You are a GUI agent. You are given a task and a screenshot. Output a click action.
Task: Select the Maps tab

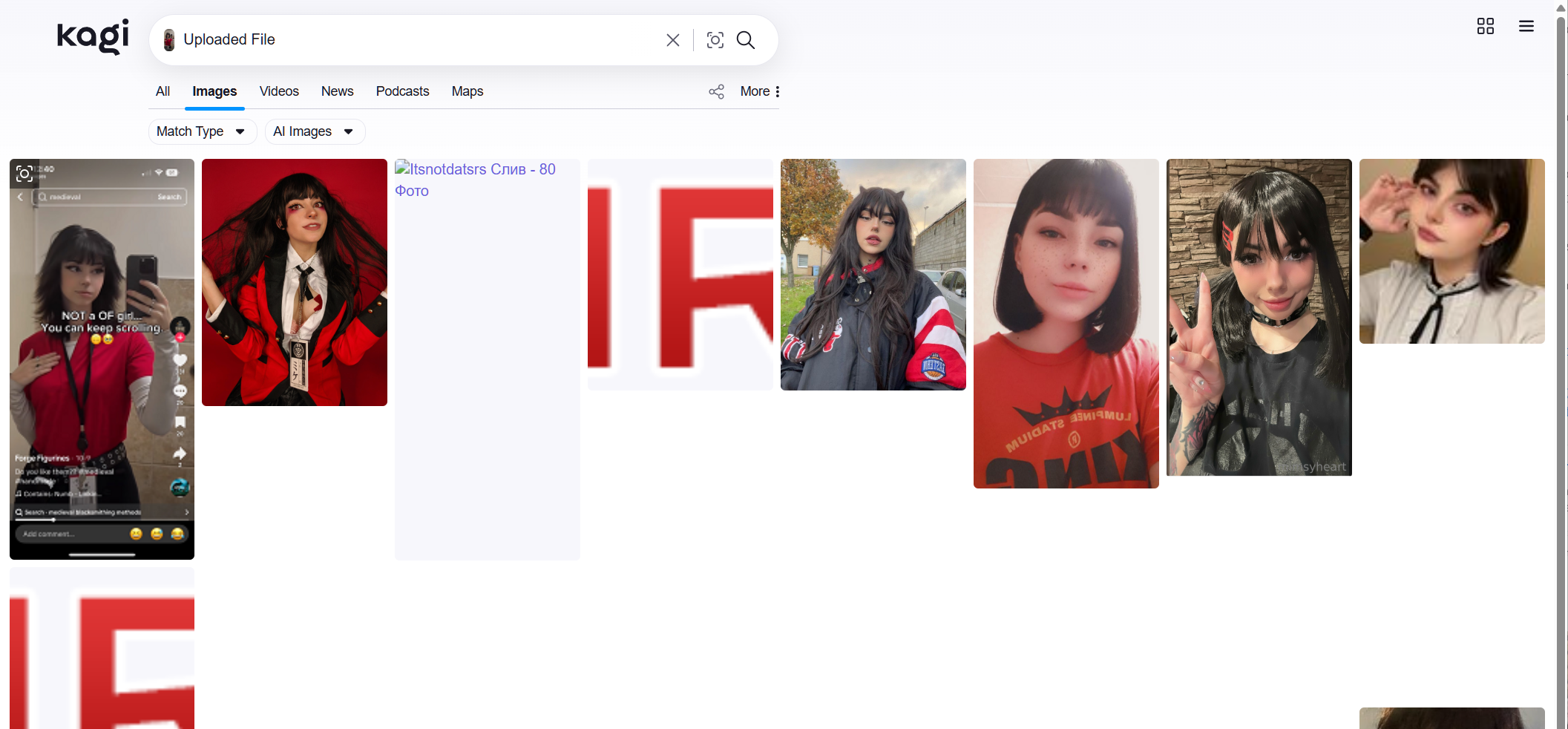(467, 91)
